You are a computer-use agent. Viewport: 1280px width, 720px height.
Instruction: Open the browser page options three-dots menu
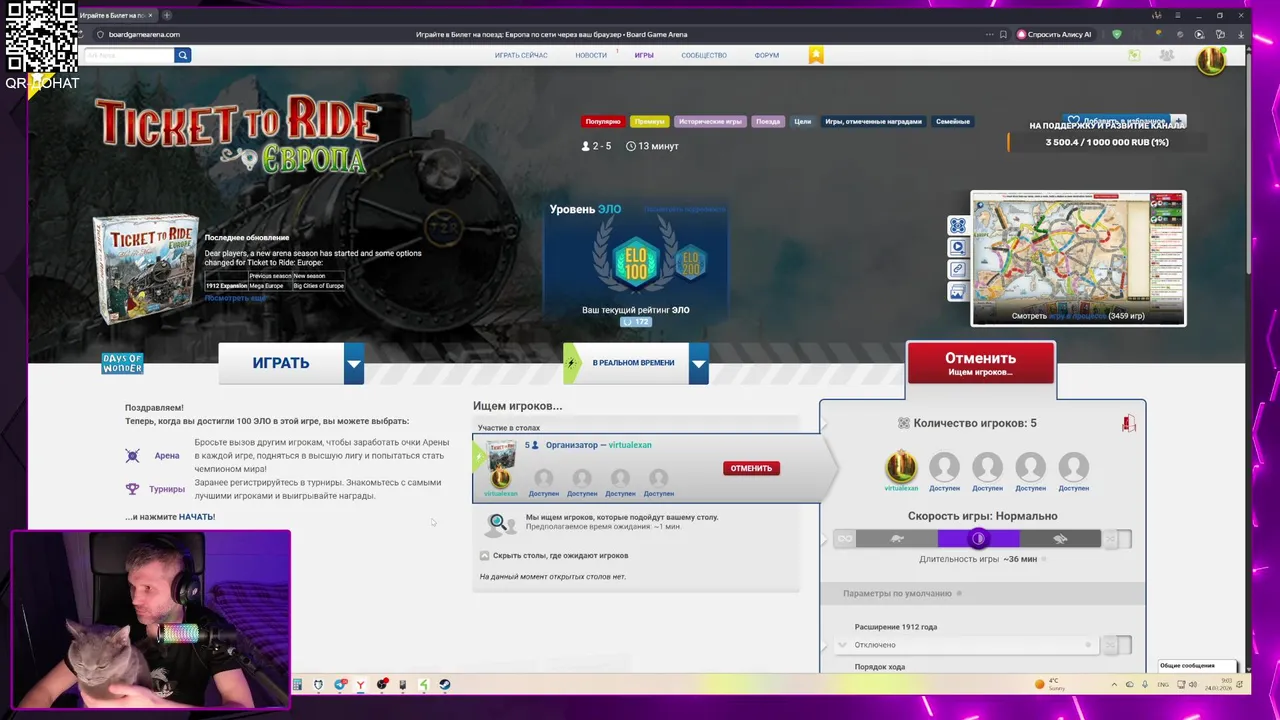(x=988, y=34)
